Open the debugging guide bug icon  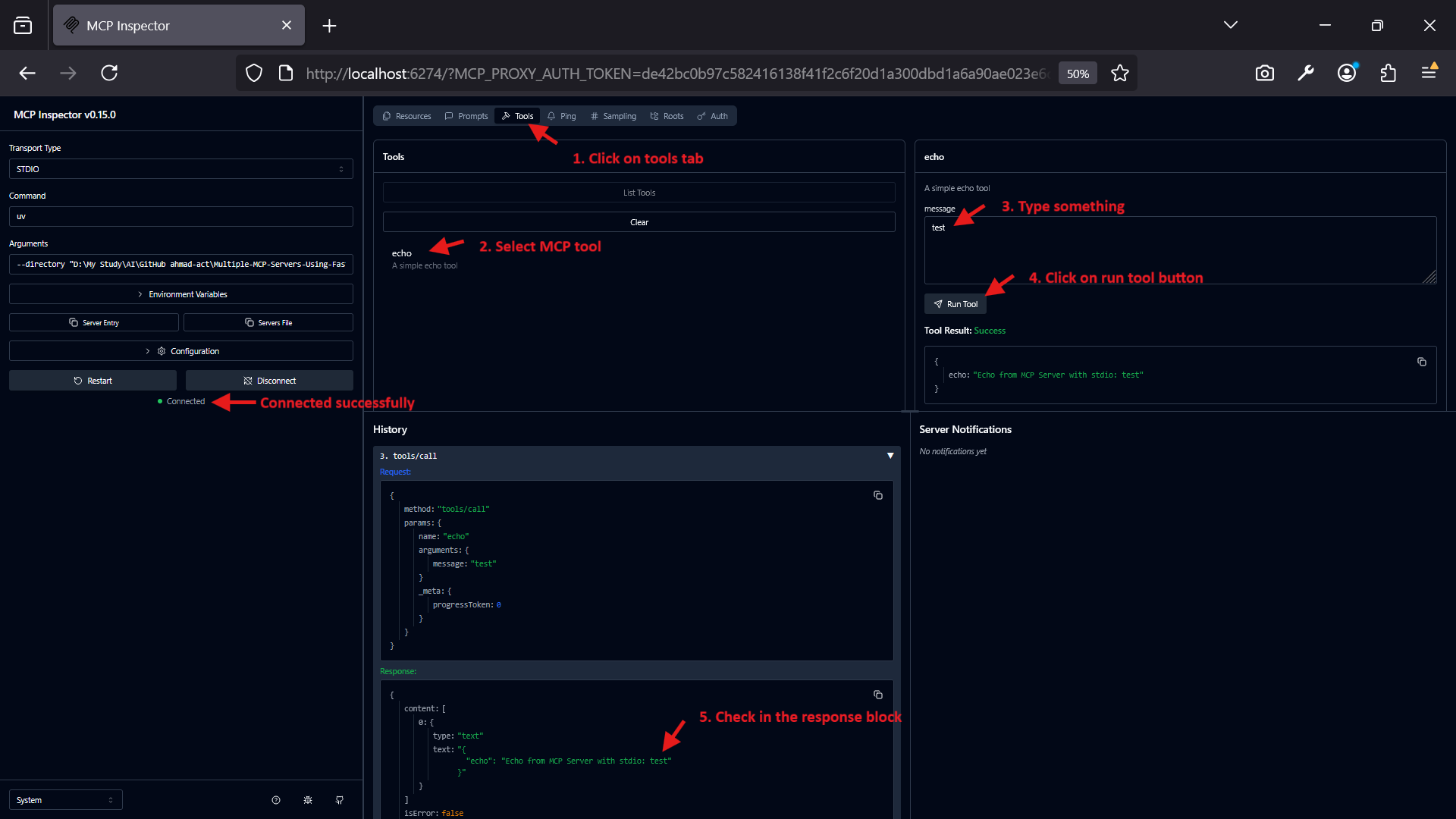pyautogui.click(x=308, y=800)
